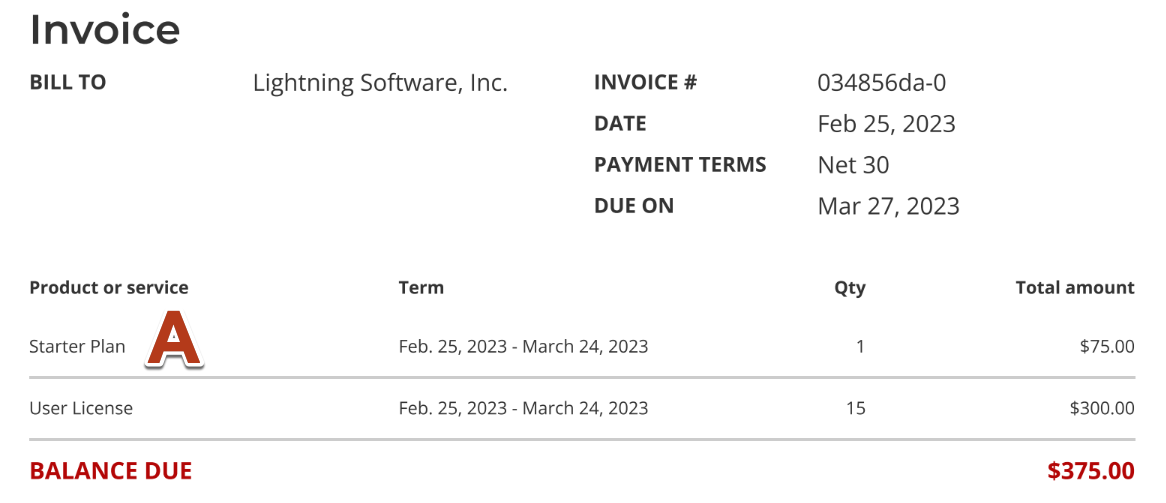
Task: Click the Starter Plan term date range
Action: point(523,347)
